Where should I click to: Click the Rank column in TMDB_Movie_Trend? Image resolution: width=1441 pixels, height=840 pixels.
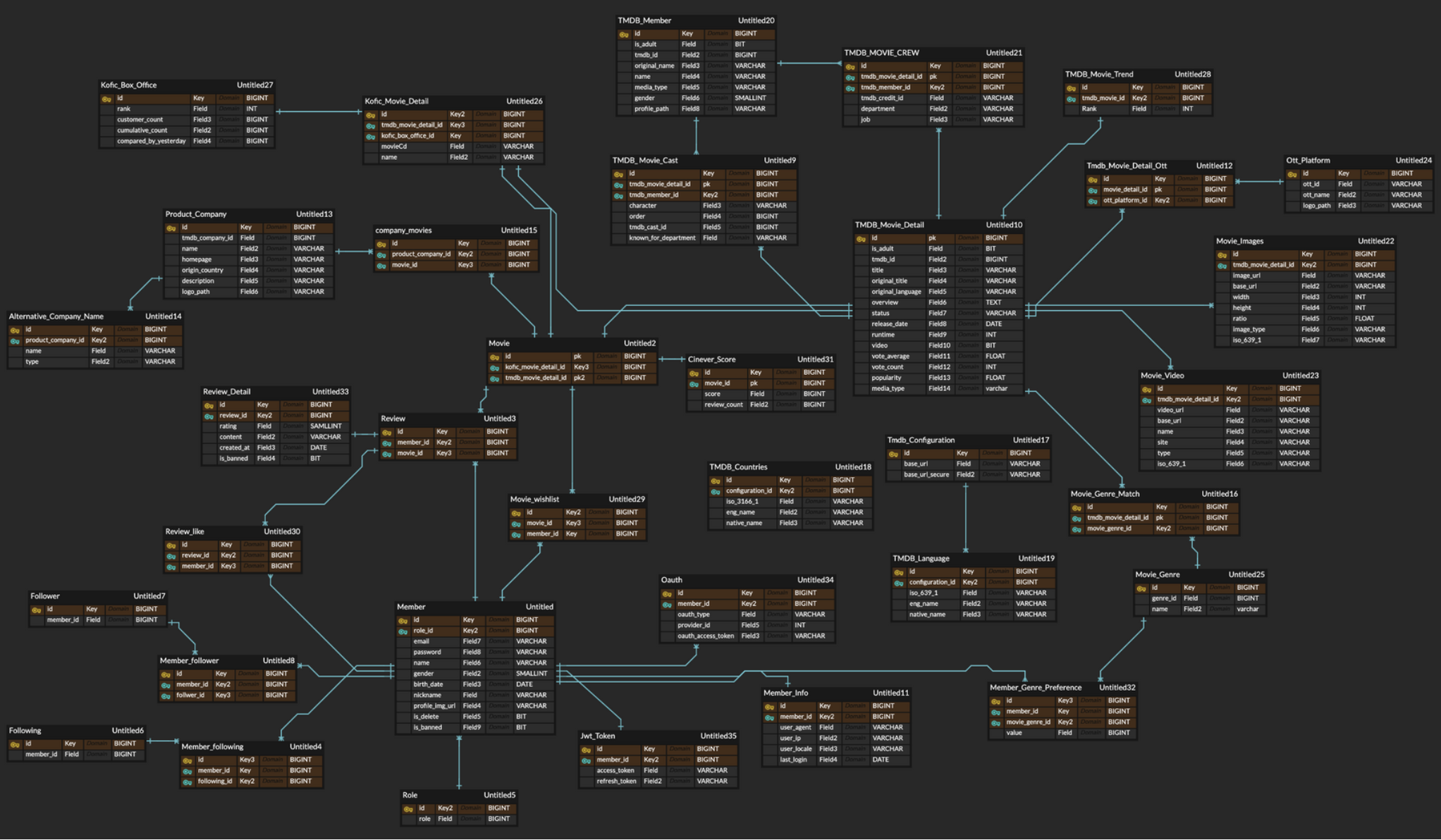(1089, 109)
